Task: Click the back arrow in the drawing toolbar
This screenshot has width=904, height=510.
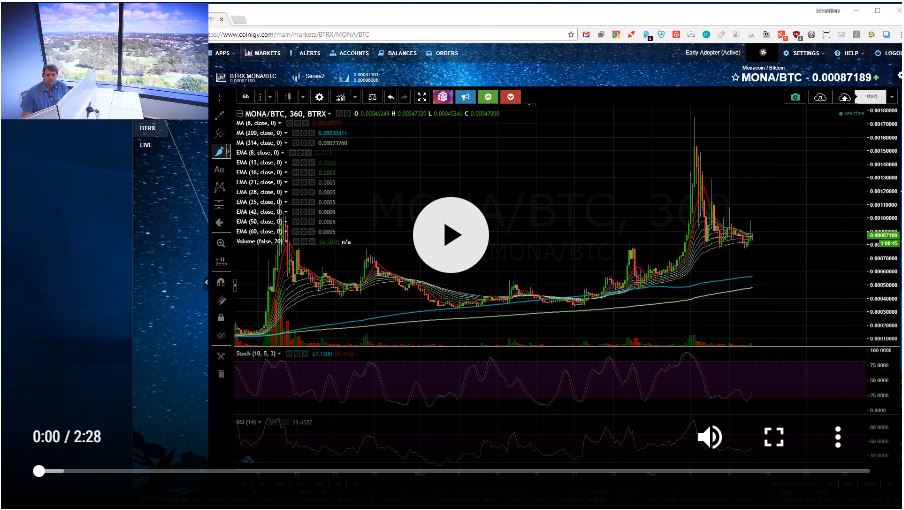Action: click(219, 222)
